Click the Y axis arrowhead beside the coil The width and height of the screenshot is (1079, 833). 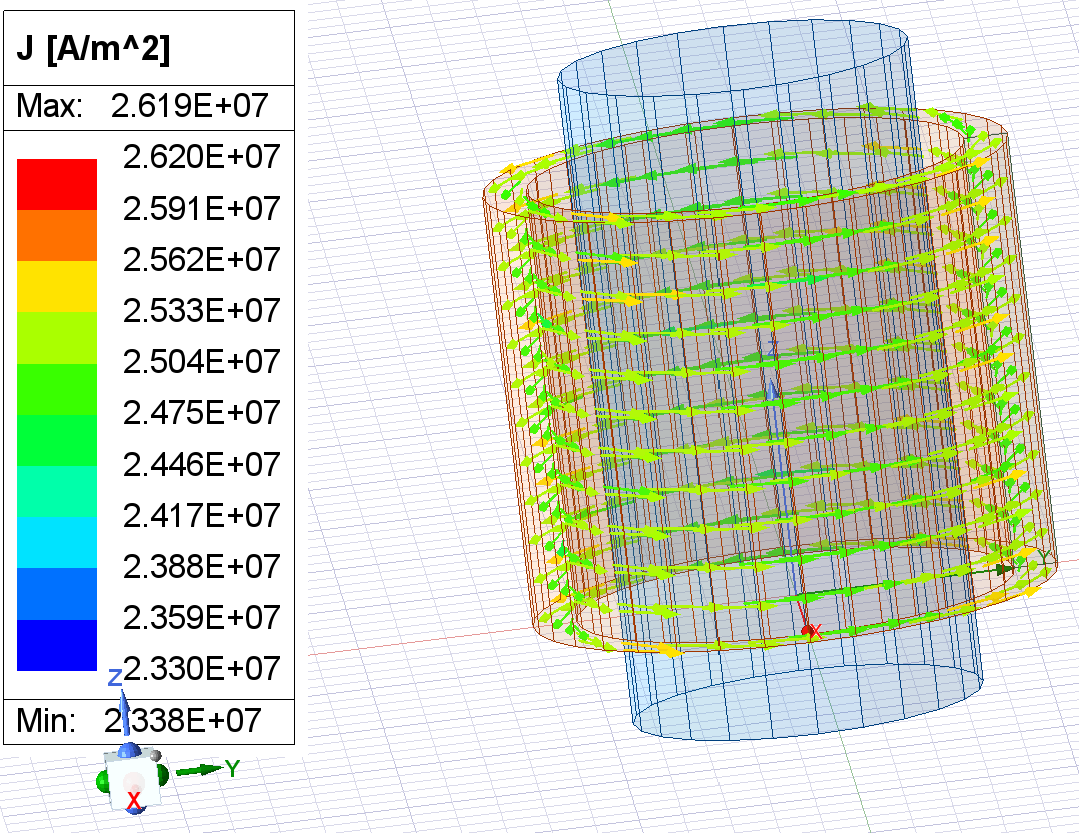(x=1005, y=568)
